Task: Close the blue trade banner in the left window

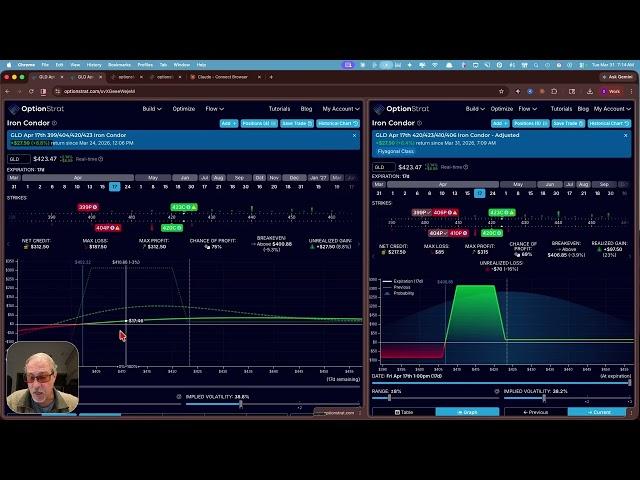Action: pyautogui.click(x=354, y=135)
